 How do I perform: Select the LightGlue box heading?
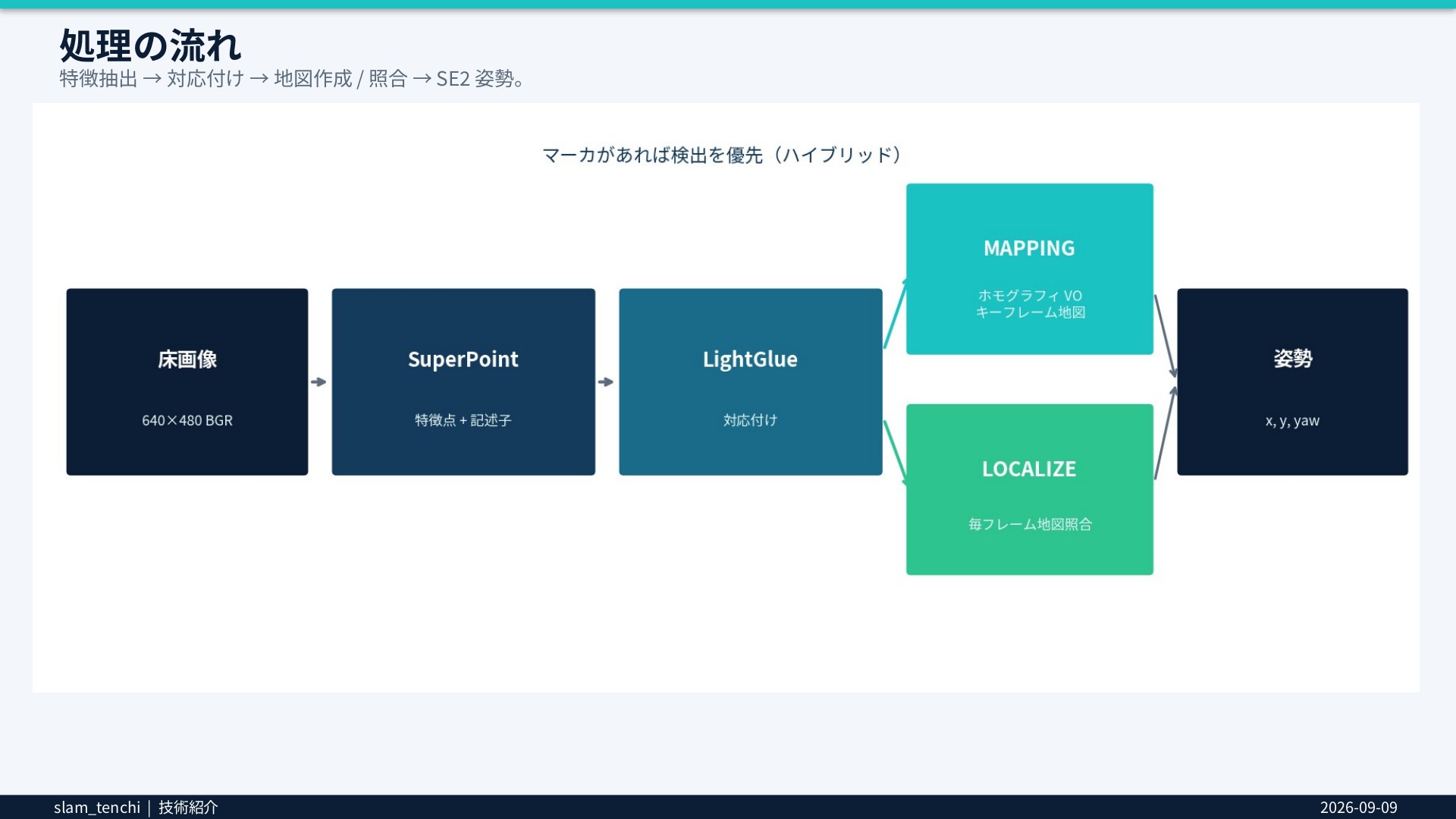click(x=750, y=359)
